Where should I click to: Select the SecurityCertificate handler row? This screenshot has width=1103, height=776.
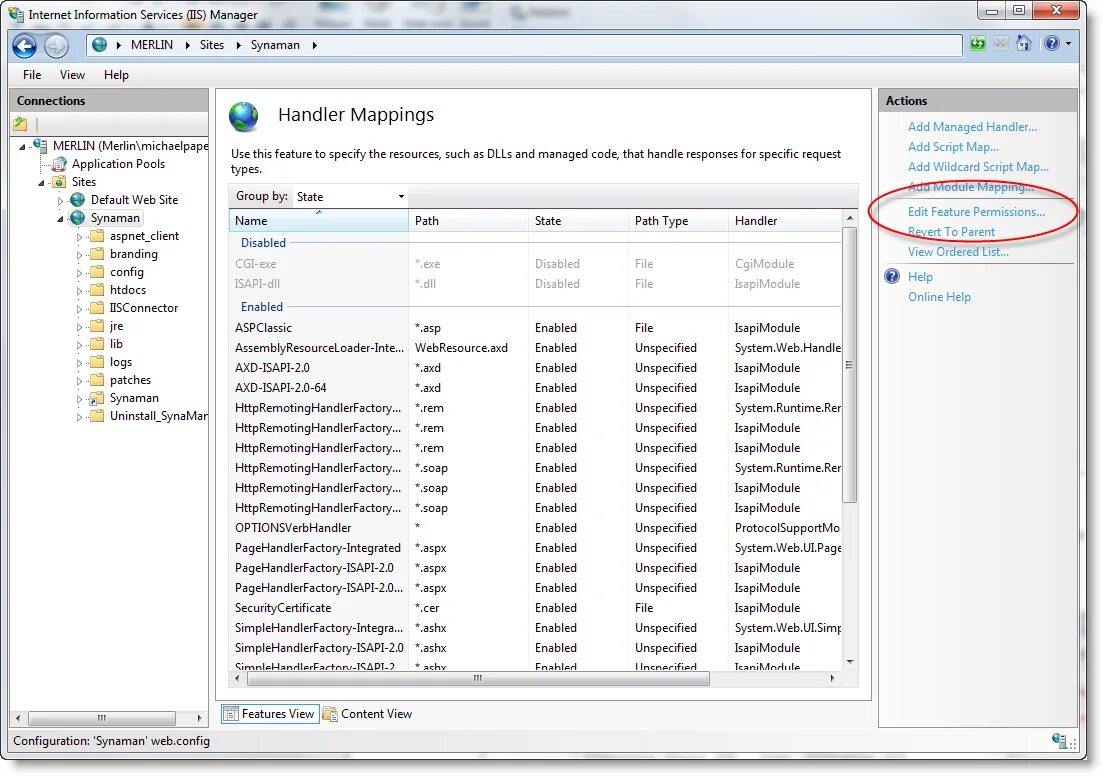click(535, 608)
